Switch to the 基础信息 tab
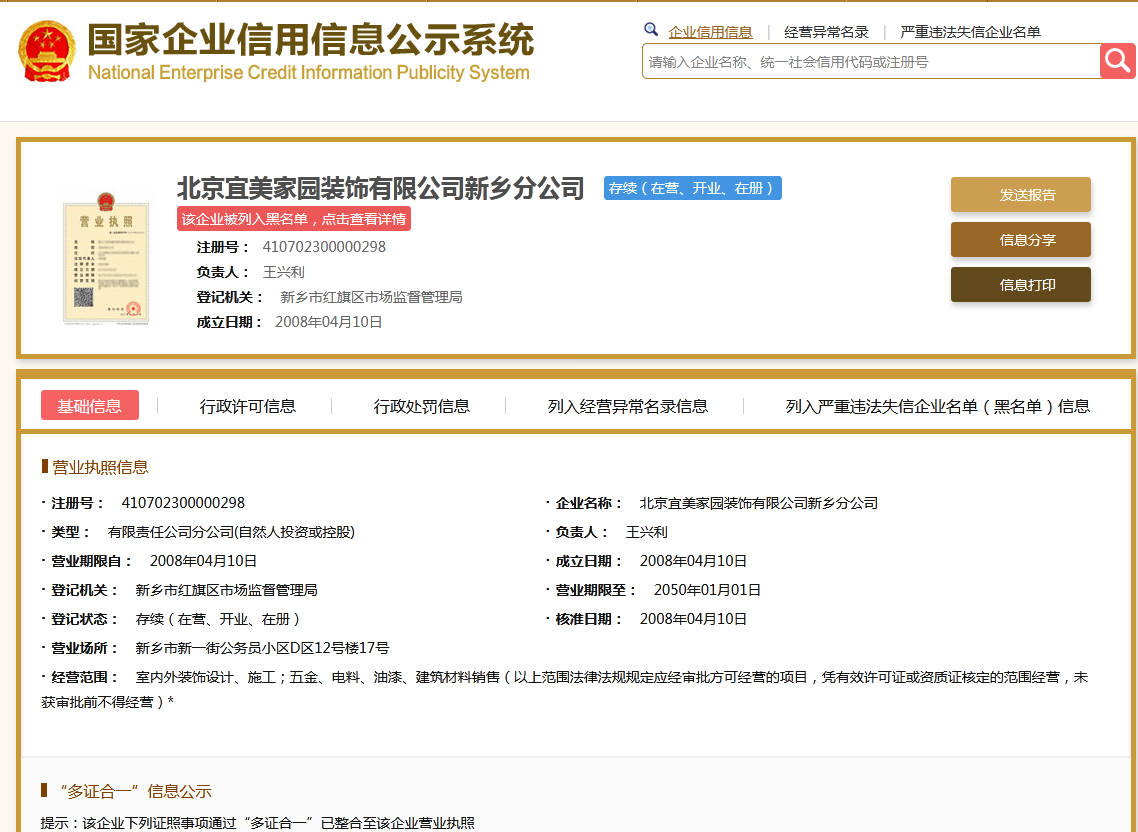 90,406
